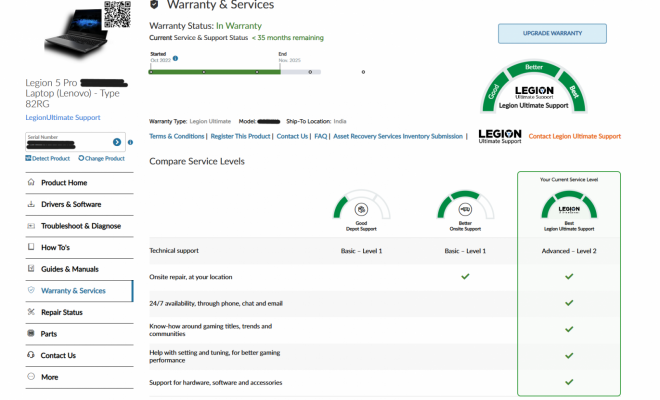The image size is (660, 400).
Task: Open Contact Us in the sidebar
Action: [79, 355]
